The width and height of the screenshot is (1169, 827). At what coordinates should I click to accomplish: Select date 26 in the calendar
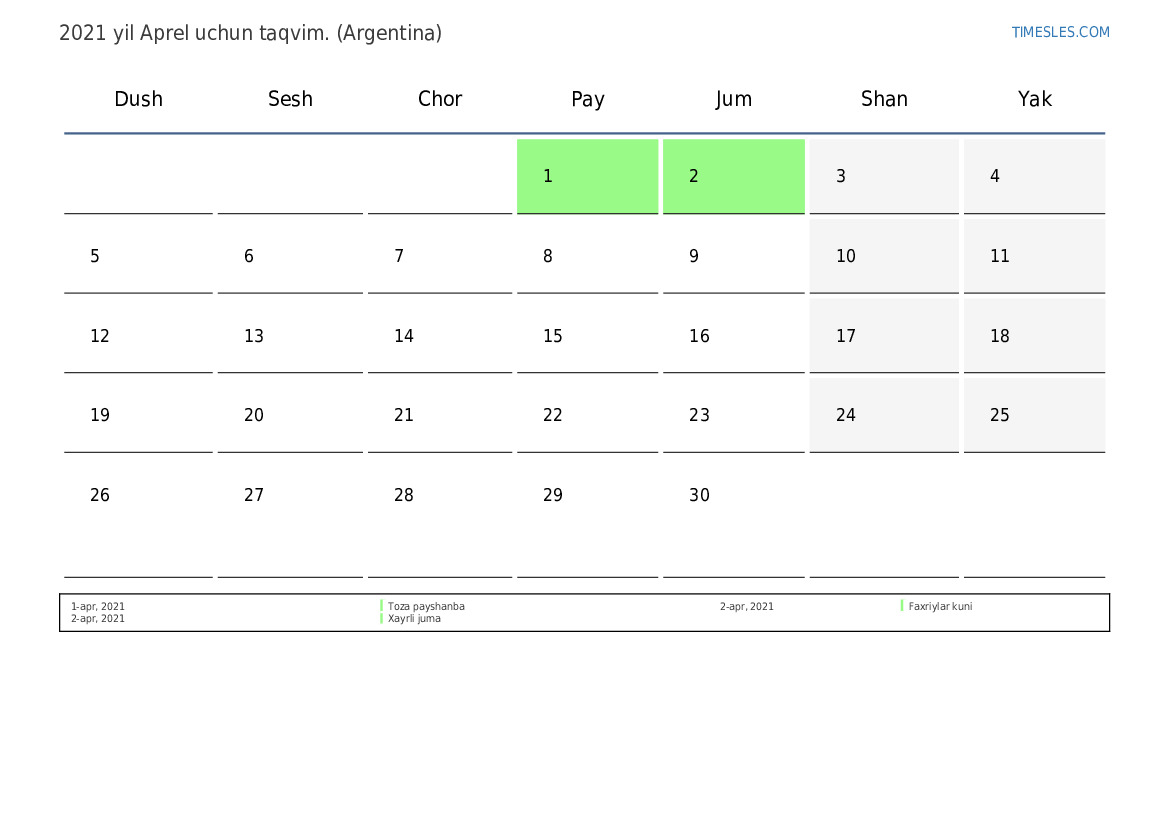(138, 518)
